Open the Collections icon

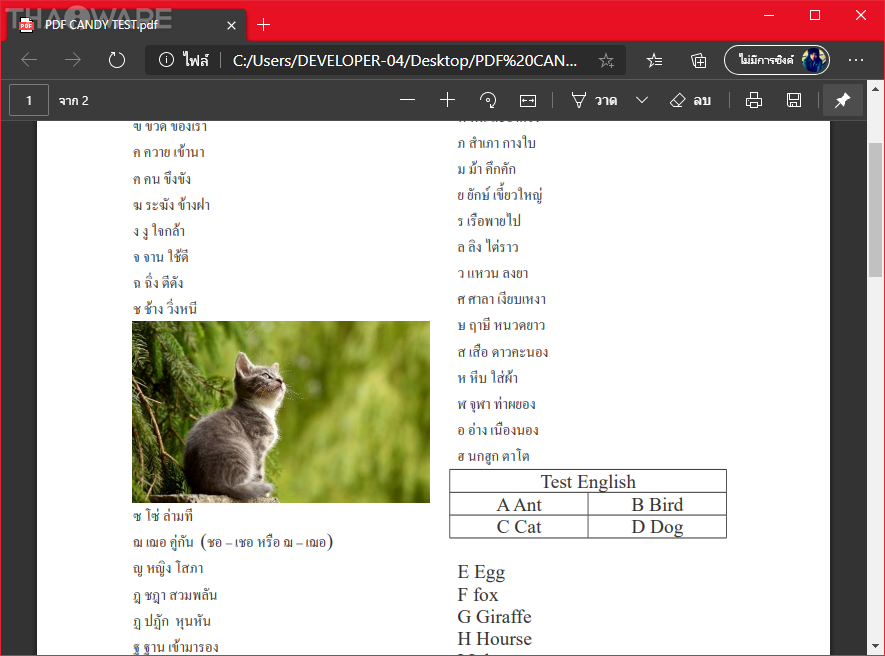[x=698, y=60]
